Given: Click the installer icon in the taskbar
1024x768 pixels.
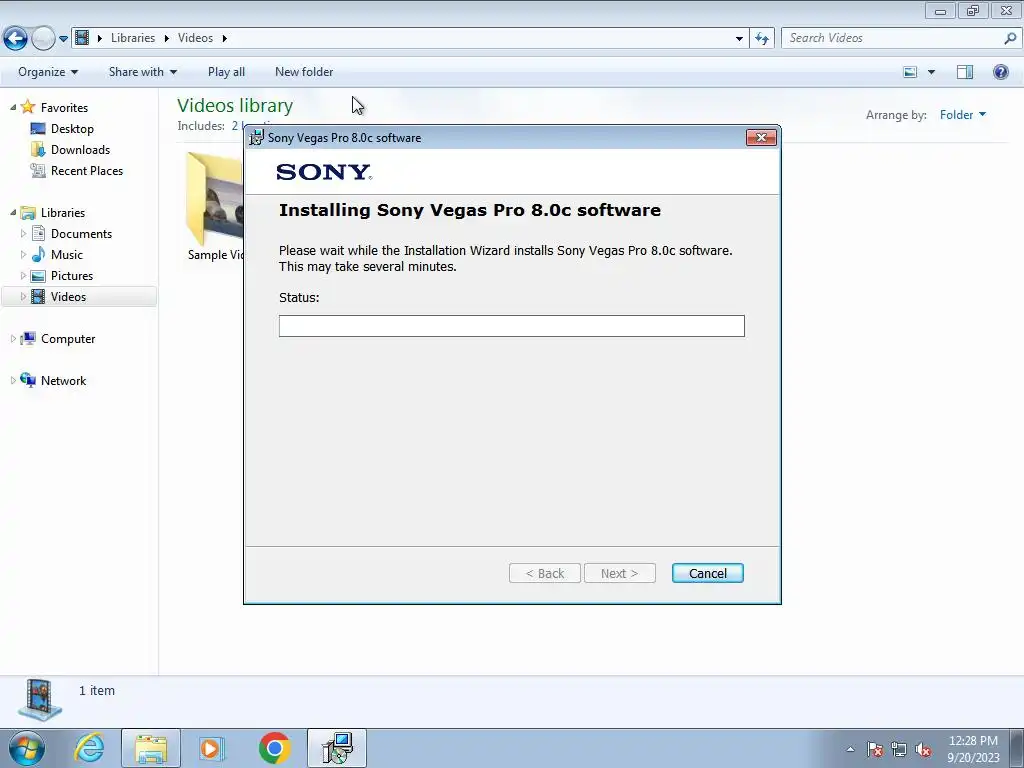Looking at the screenshot, I should click(337, 748).
